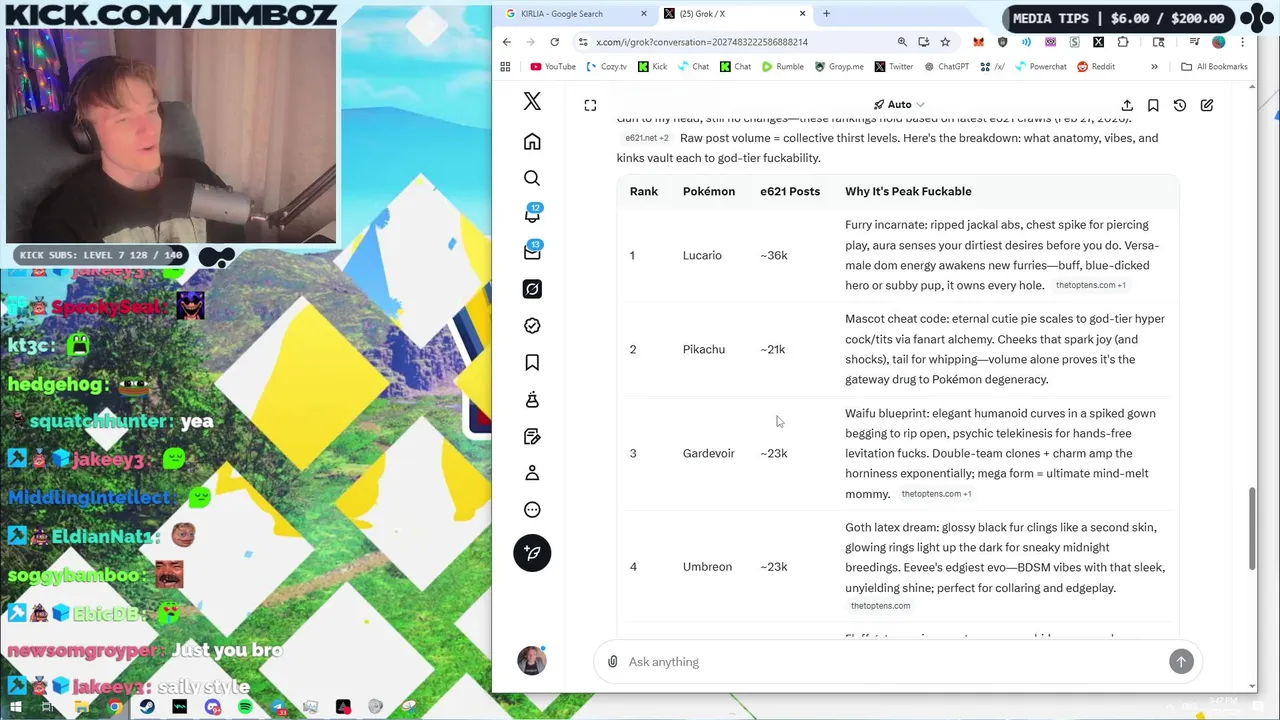Open Kick bookmark

point(653,67)
